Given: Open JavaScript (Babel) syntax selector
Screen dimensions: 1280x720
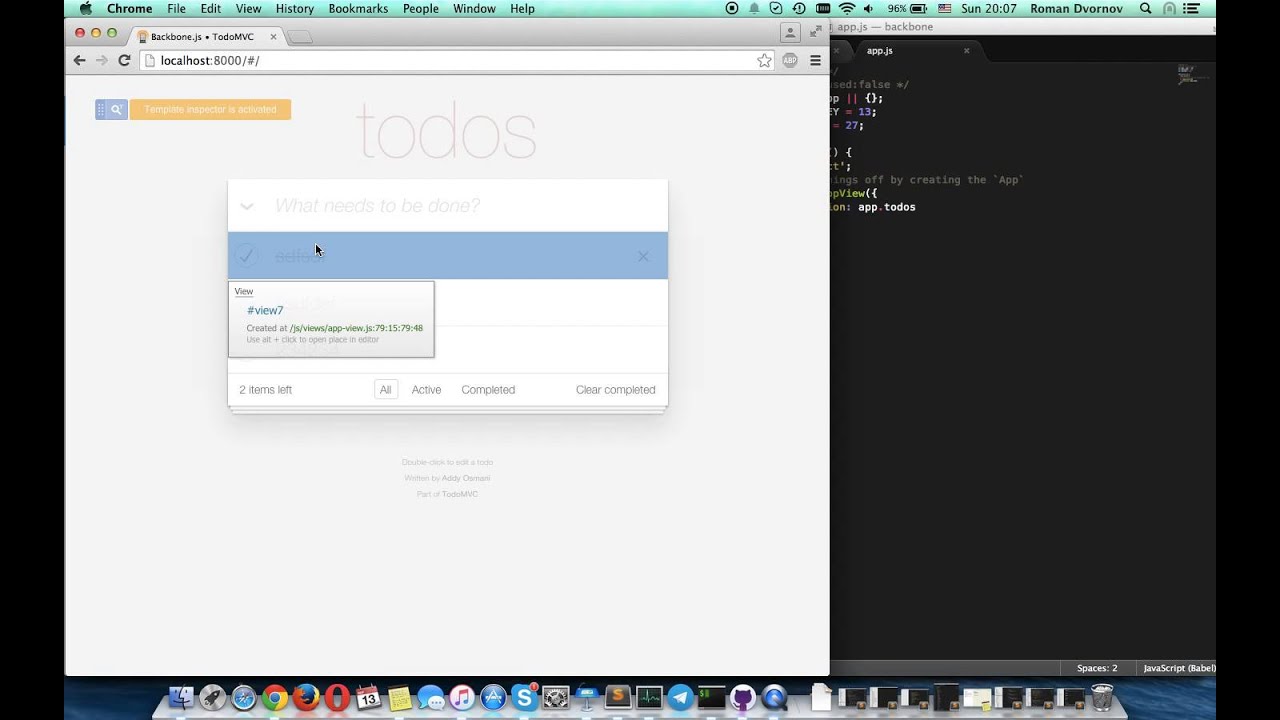Looking at the screenshot, I should (1179, 668).
